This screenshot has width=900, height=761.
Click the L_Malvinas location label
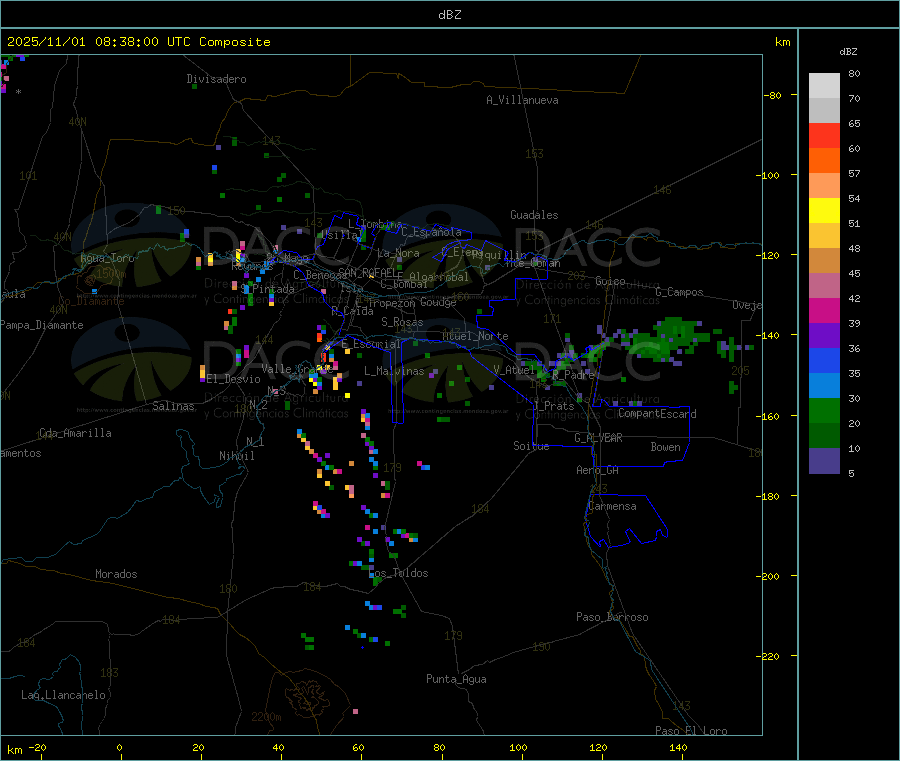394,371
